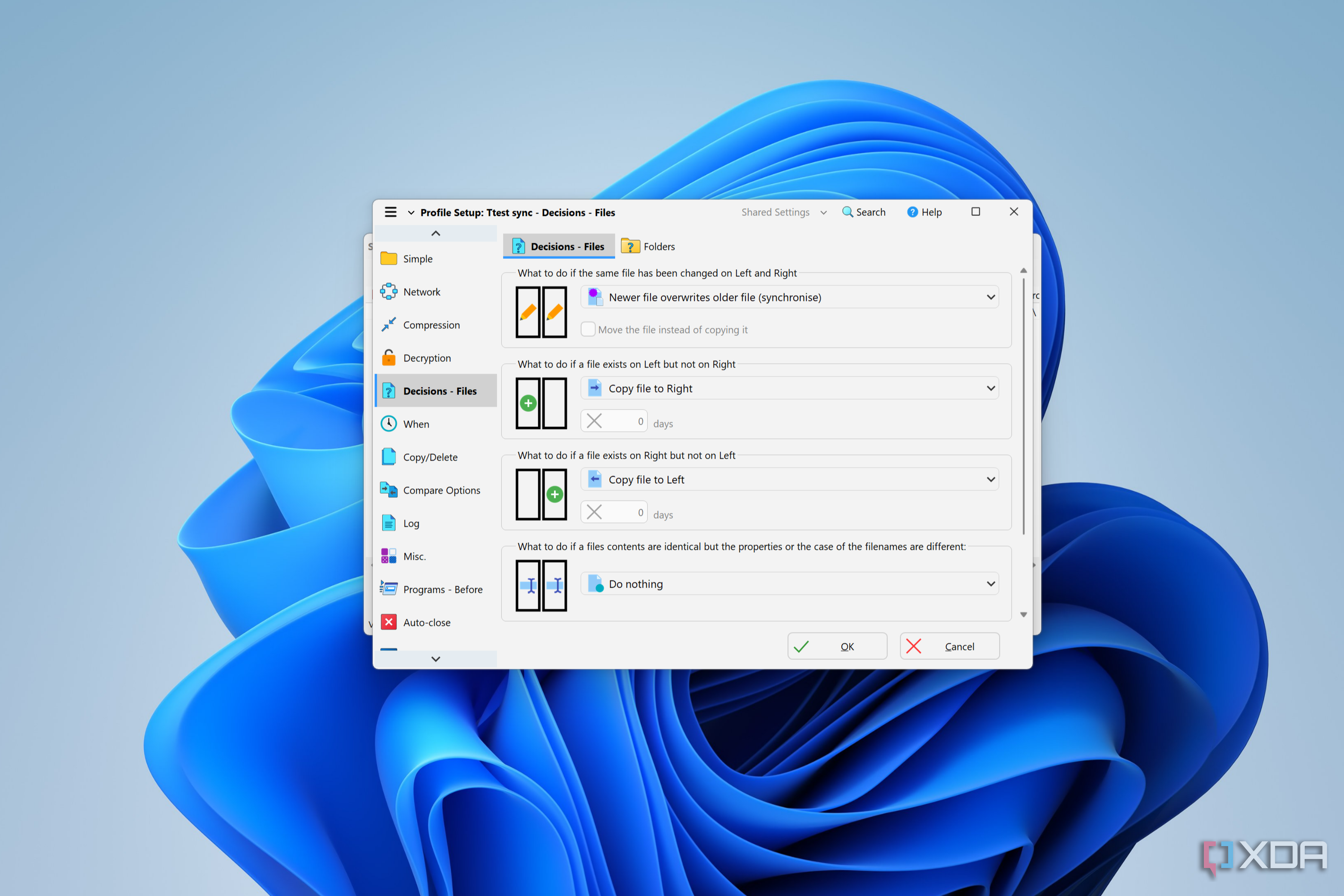Image resolution: width=1344 pixels, height=896 pixels.
Task: Open Compare Options via its icon
Action: coord(389,490)
